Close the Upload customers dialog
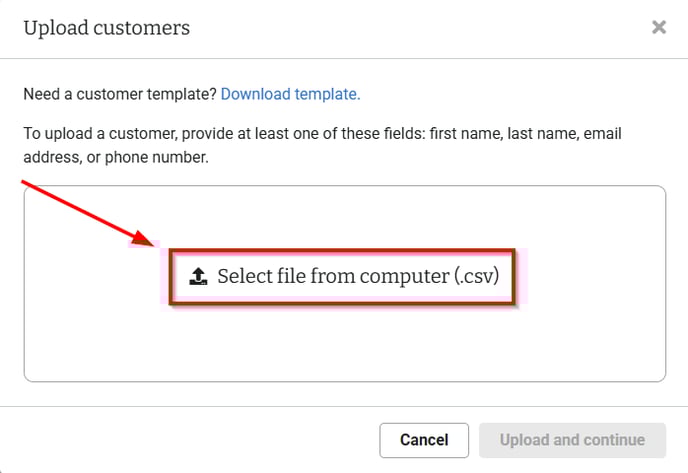Image resolution: width=688 pixels, height=473 pixels. pyautogui.click(x=659, y=27)
